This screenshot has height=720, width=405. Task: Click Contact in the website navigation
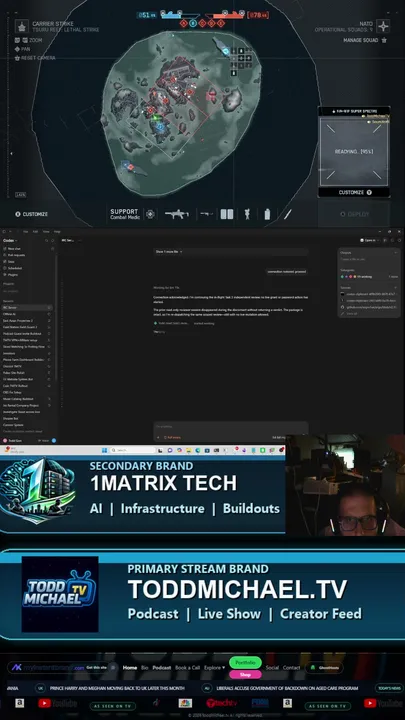pos(291,668)
